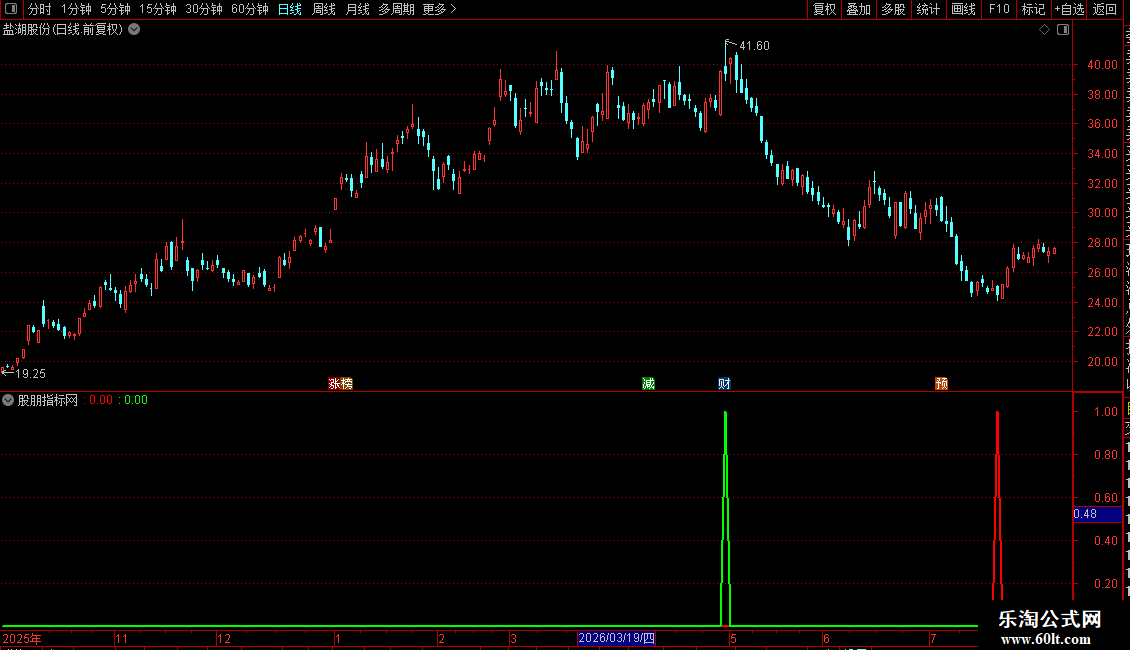Click the 1.00 indicator axis label
Image resolution: width=1130 pixels, height=650 pixels.
pyautogui.click(x=1106, y=411)
